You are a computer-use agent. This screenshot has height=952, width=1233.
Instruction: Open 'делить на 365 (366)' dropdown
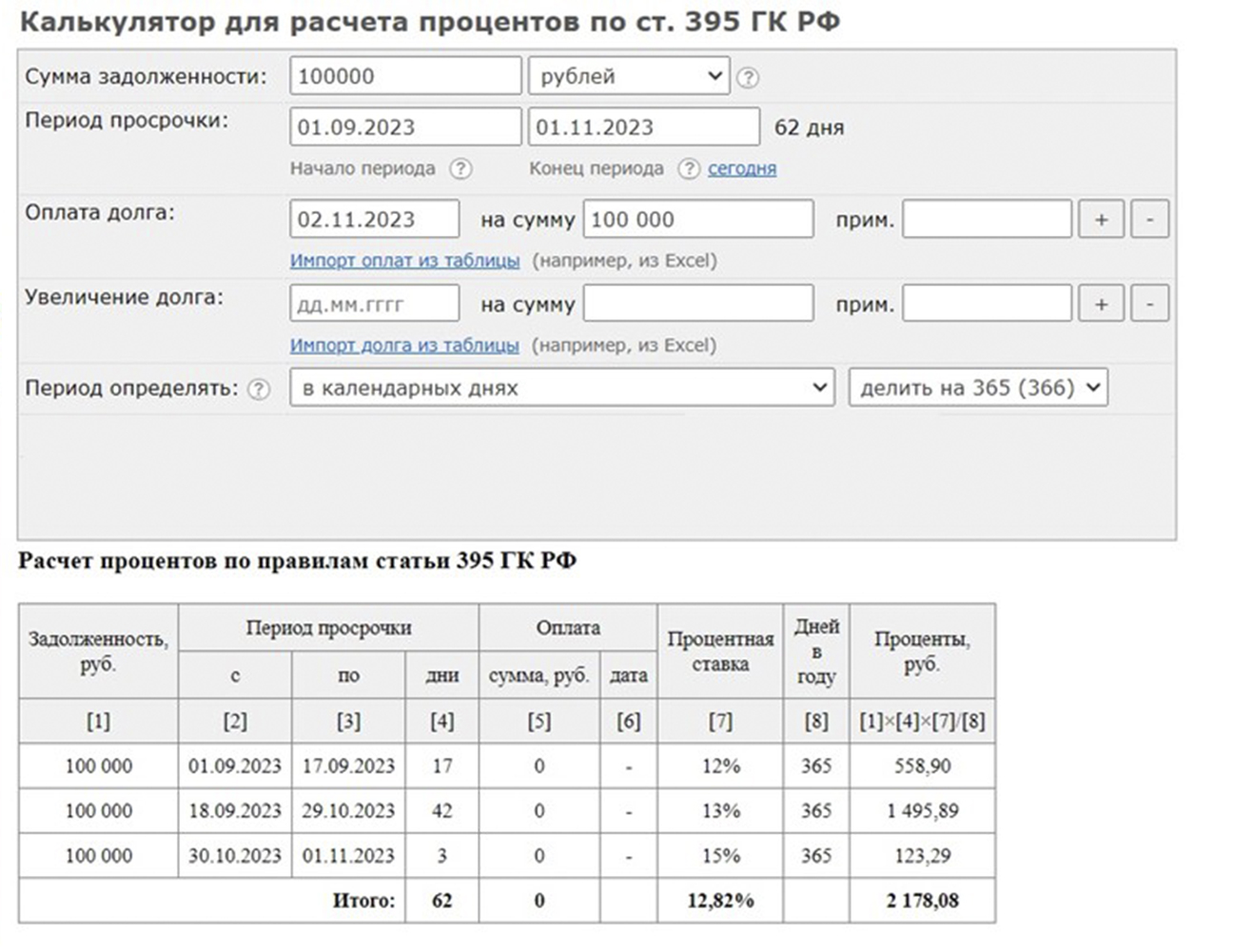coord(978,388)
